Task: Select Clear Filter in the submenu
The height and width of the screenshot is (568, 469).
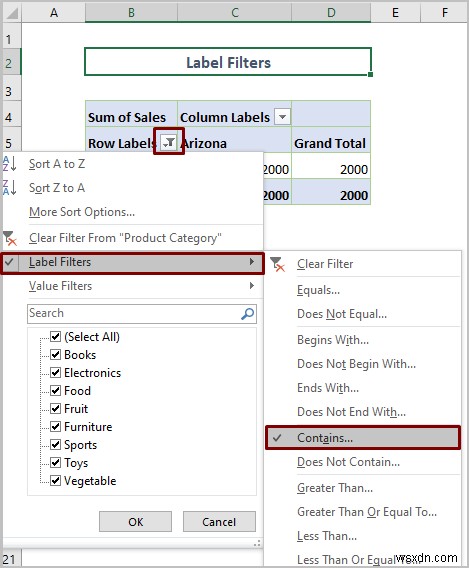Action: 363,264
